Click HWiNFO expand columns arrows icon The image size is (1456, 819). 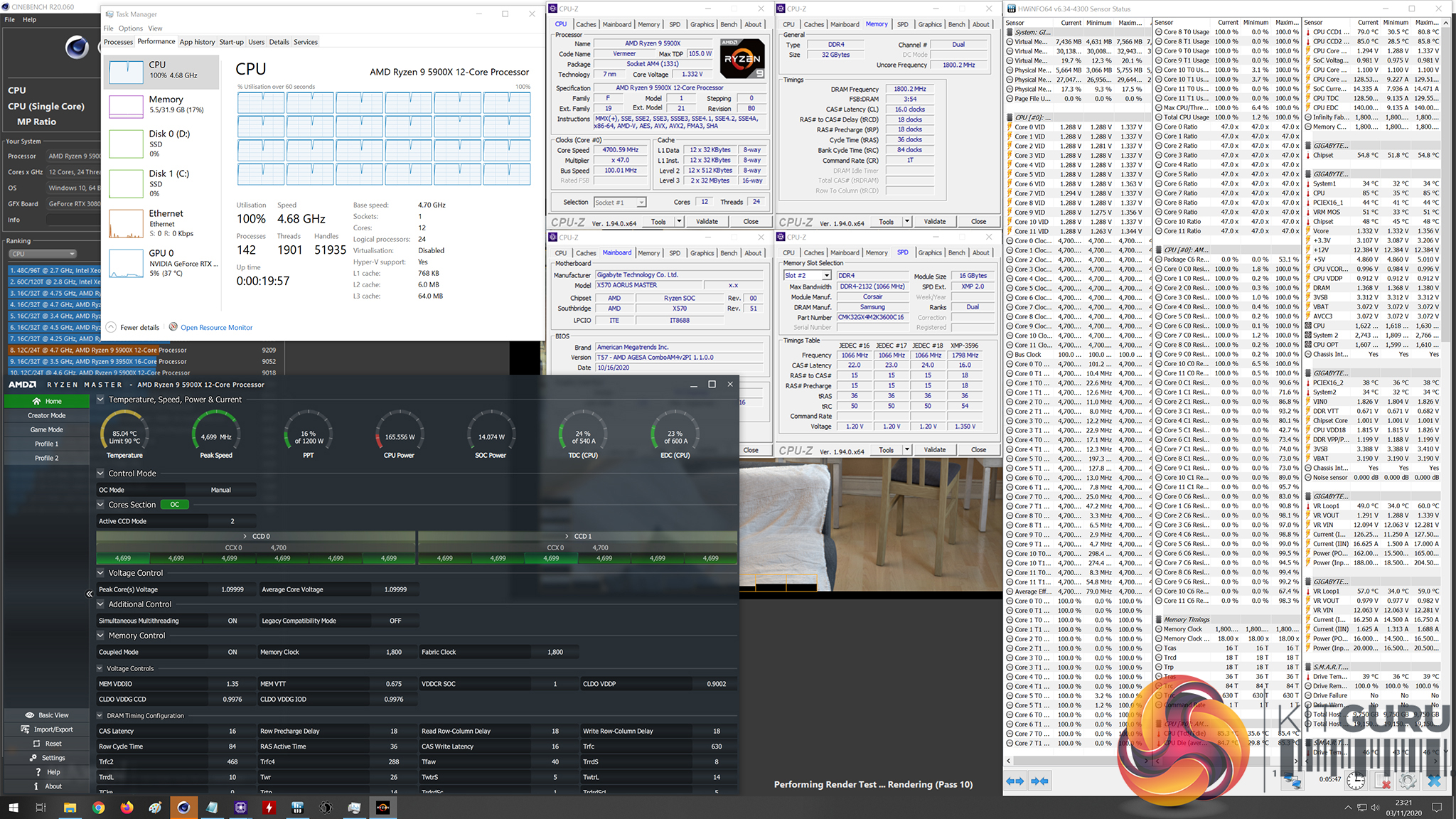[1015, 781]
